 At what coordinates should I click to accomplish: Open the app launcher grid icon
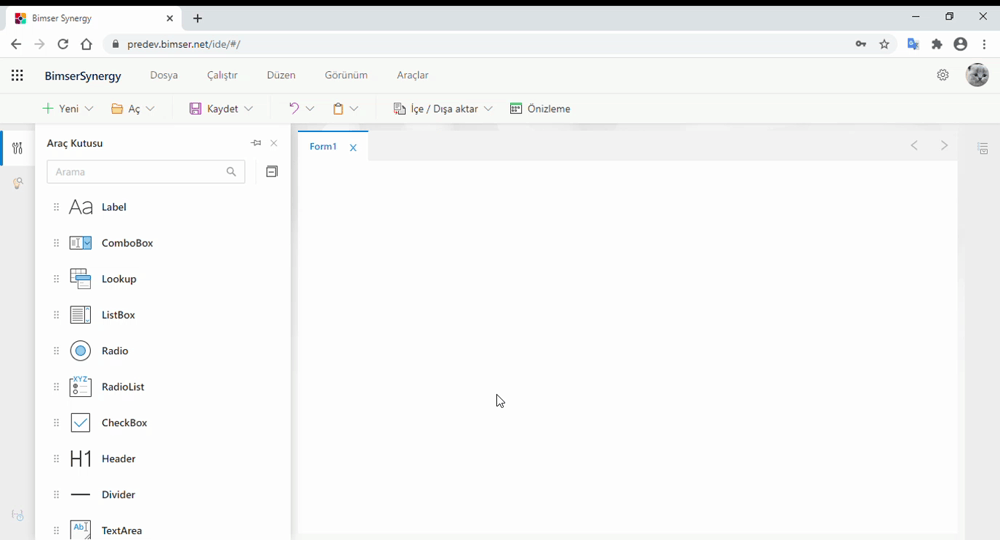17,75
